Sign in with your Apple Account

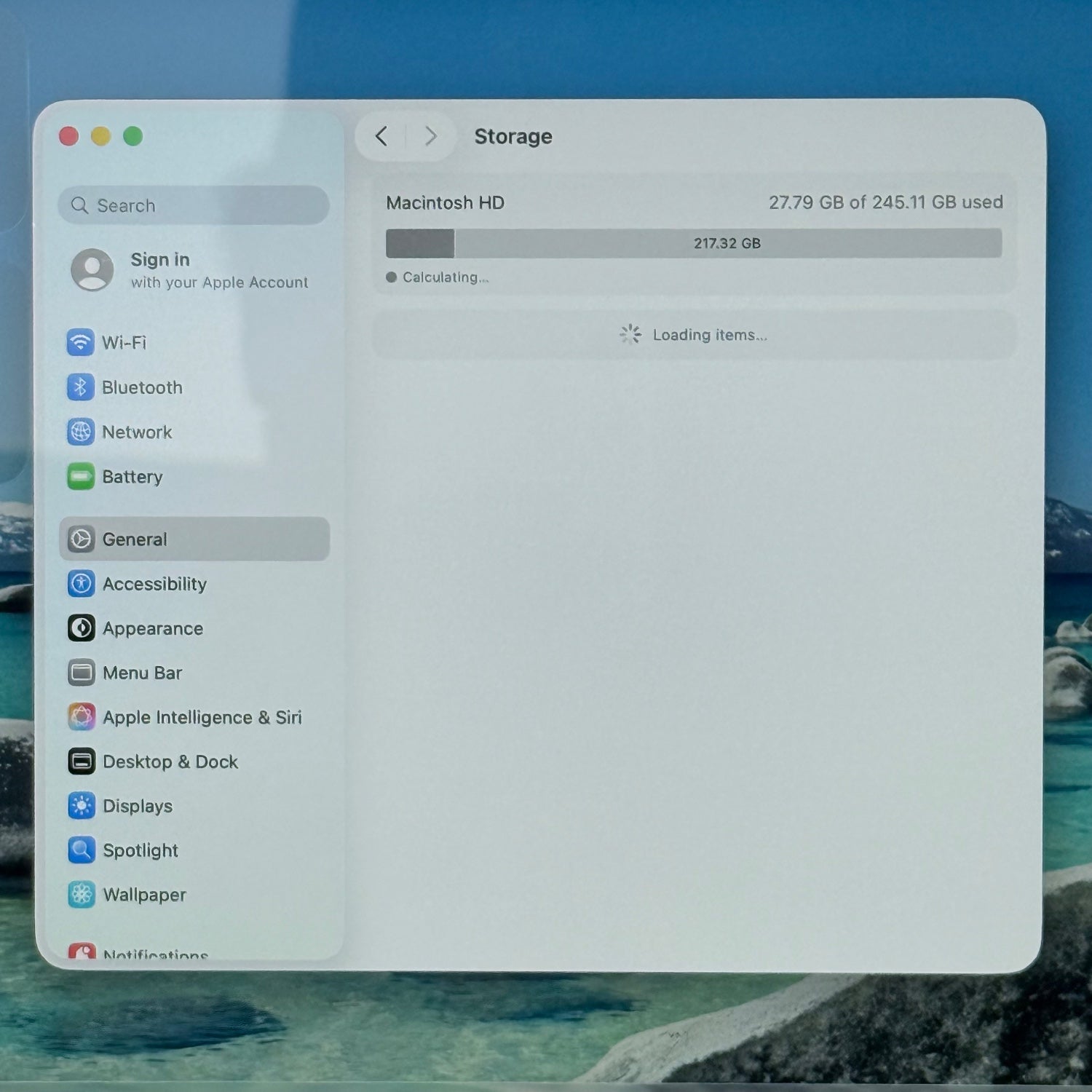191,270
